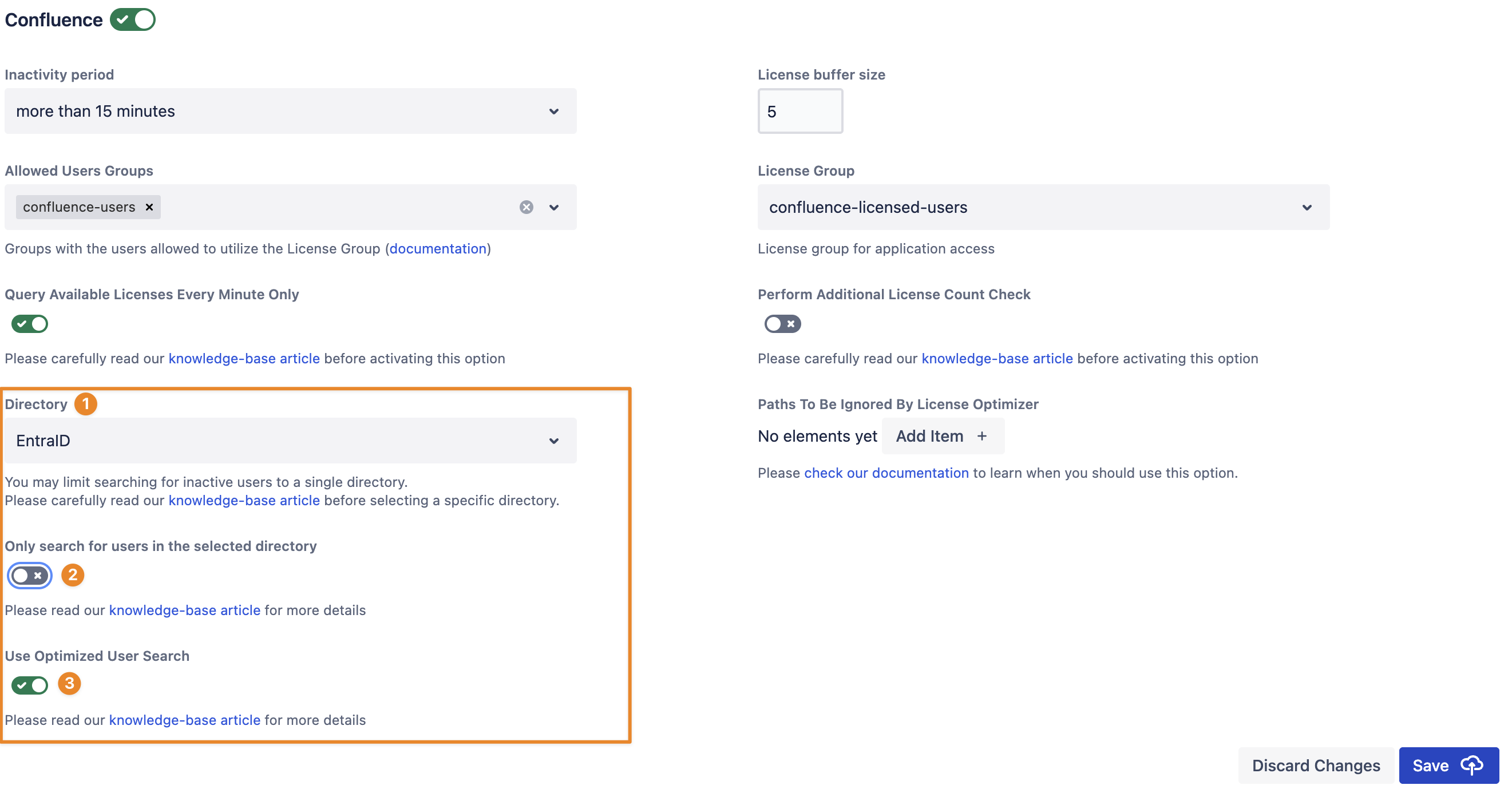Click the plus icon next to Add Item
Screen dimensions: 1512x793
pyautogui.click(x=981, y=436)
